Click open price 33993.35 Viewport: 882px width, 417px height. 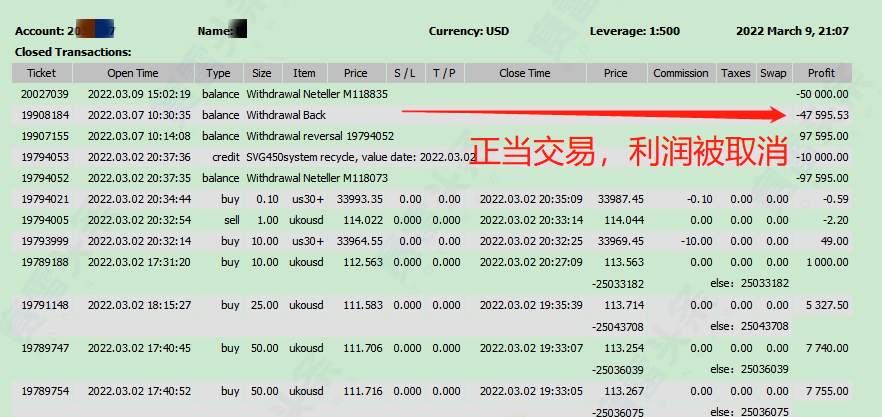359,199
